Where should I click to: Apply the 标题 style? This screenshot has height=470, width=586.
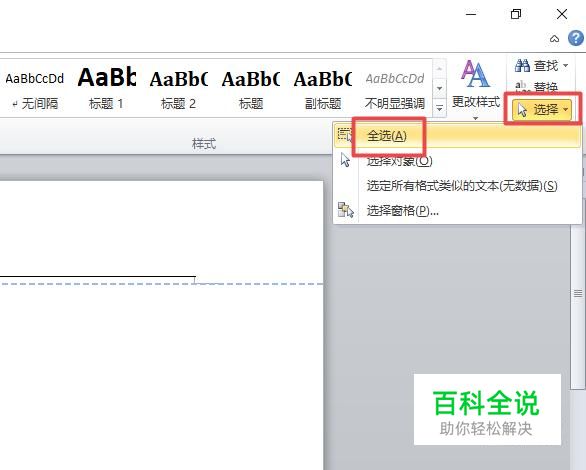[250, 89]
